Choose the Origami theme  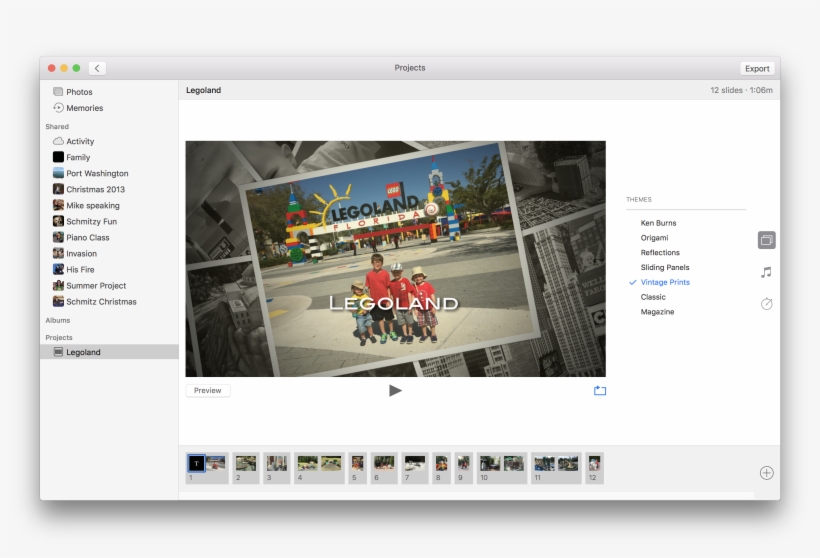point(654,237)
